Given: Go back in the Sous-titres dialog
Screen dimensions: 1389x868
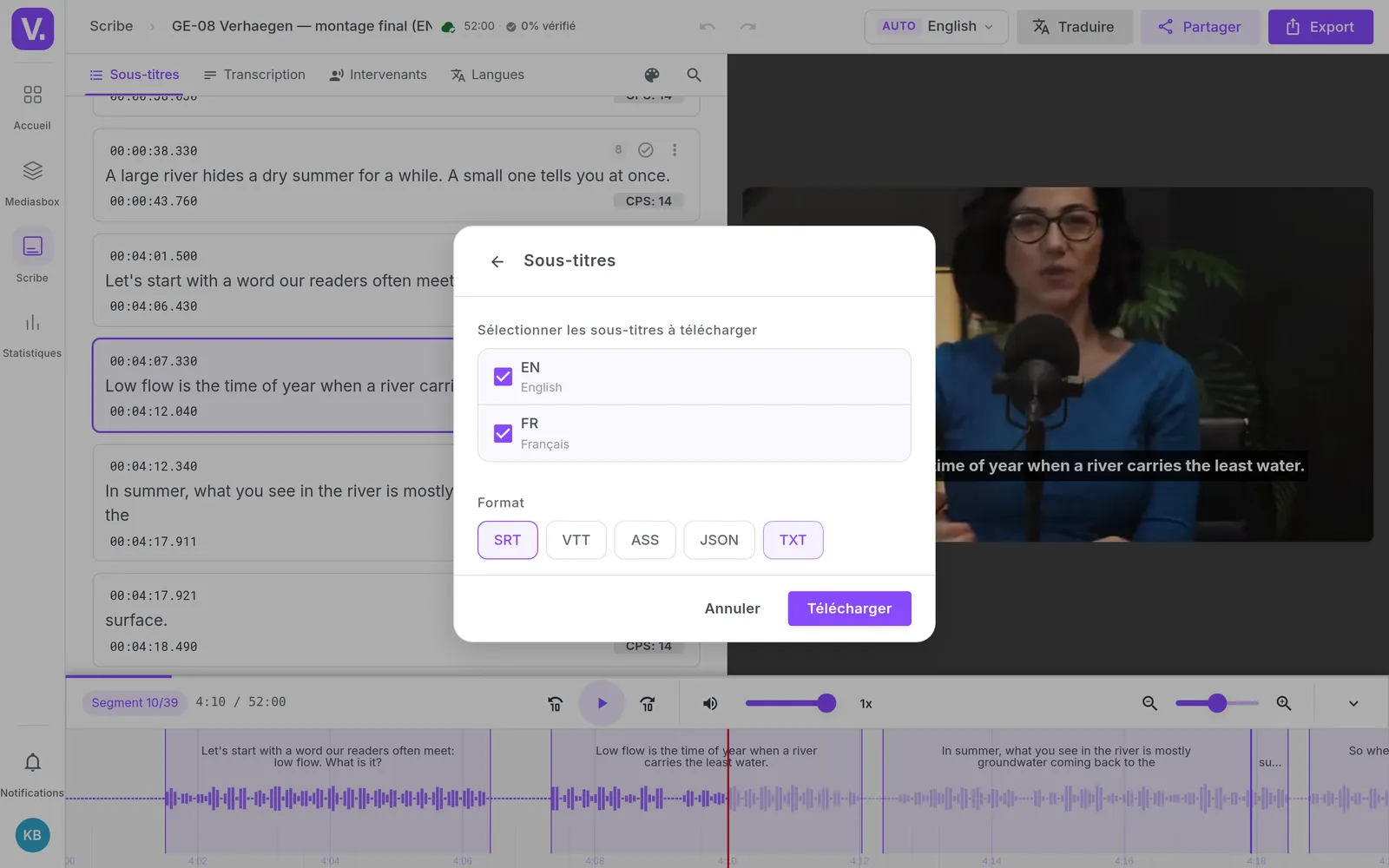Looking at the screenshot, I should [x=497, y=261].
